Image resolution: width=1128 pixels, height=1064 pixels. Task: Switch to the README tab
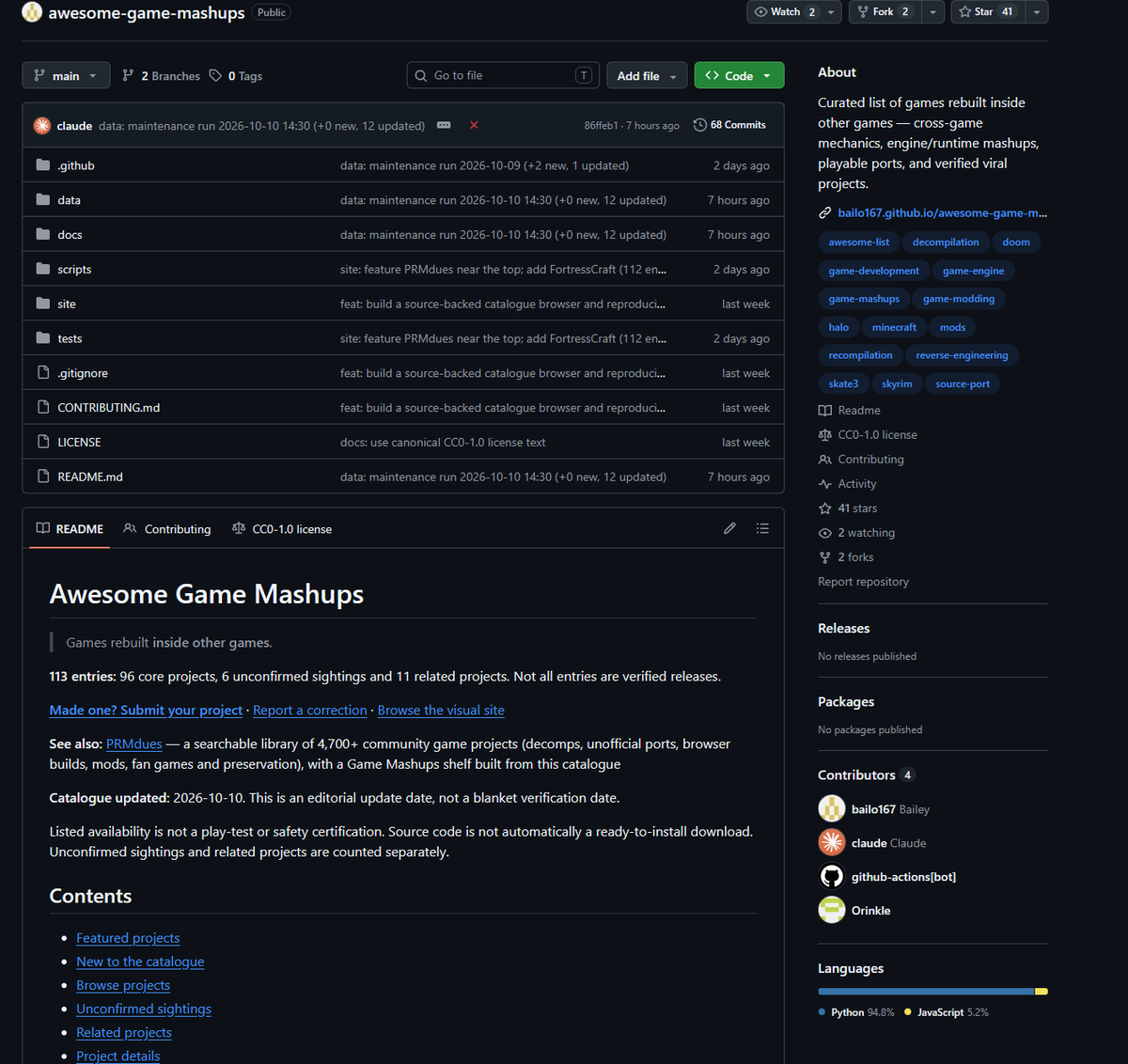tap(70, 529)
